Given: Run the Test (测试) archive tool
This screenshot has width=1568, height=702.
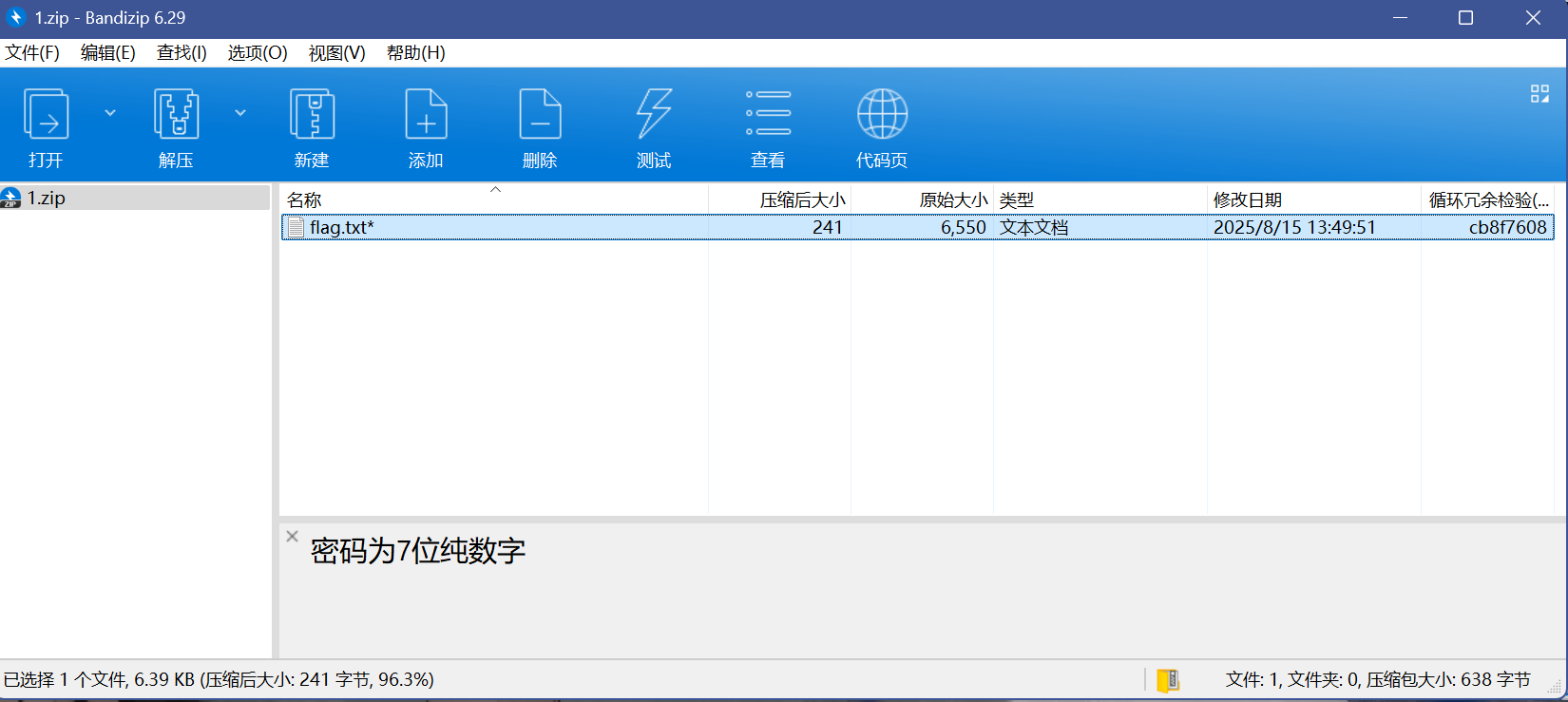Looking at the screenshot, I should pos(654,116).
